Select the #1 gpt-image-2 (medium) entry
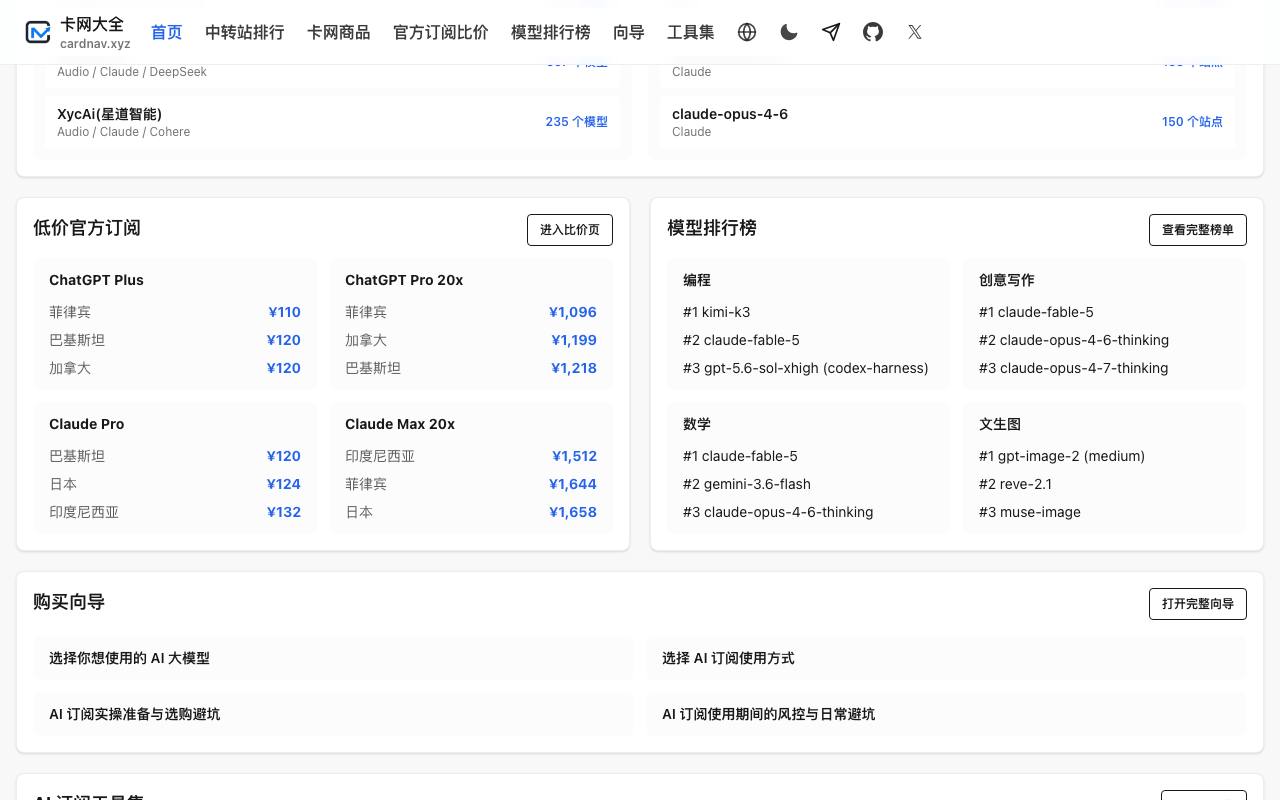Screen dimensions: 1280x800 (x=1062, y=456)
